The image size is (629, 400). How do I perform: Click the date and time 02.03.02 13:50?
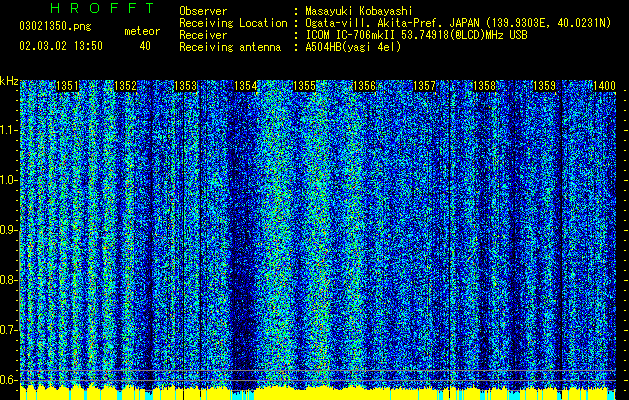(x=61, y=46)
